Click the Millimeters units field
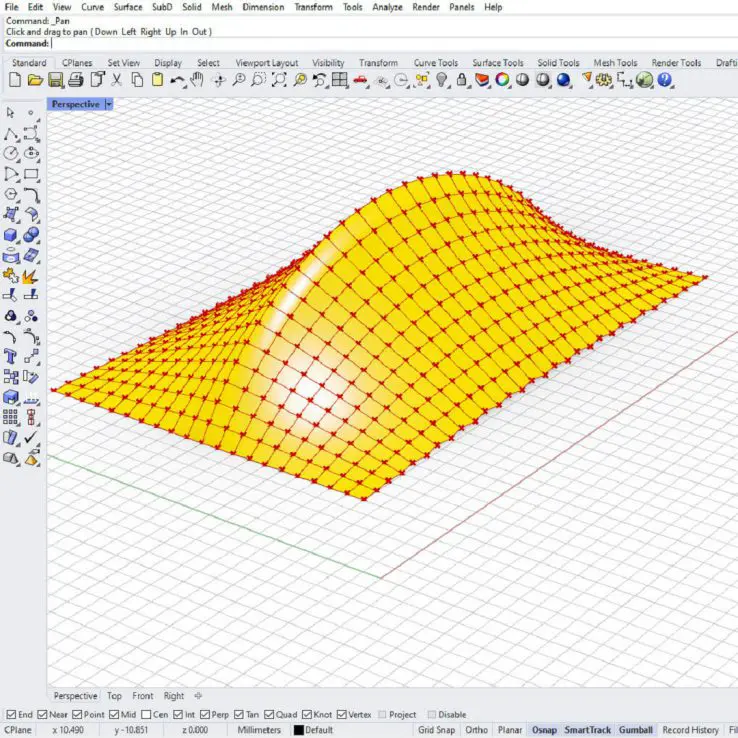The height and width of the screenshot is (738, 738). pyautogui.click(x=257, y=730)
